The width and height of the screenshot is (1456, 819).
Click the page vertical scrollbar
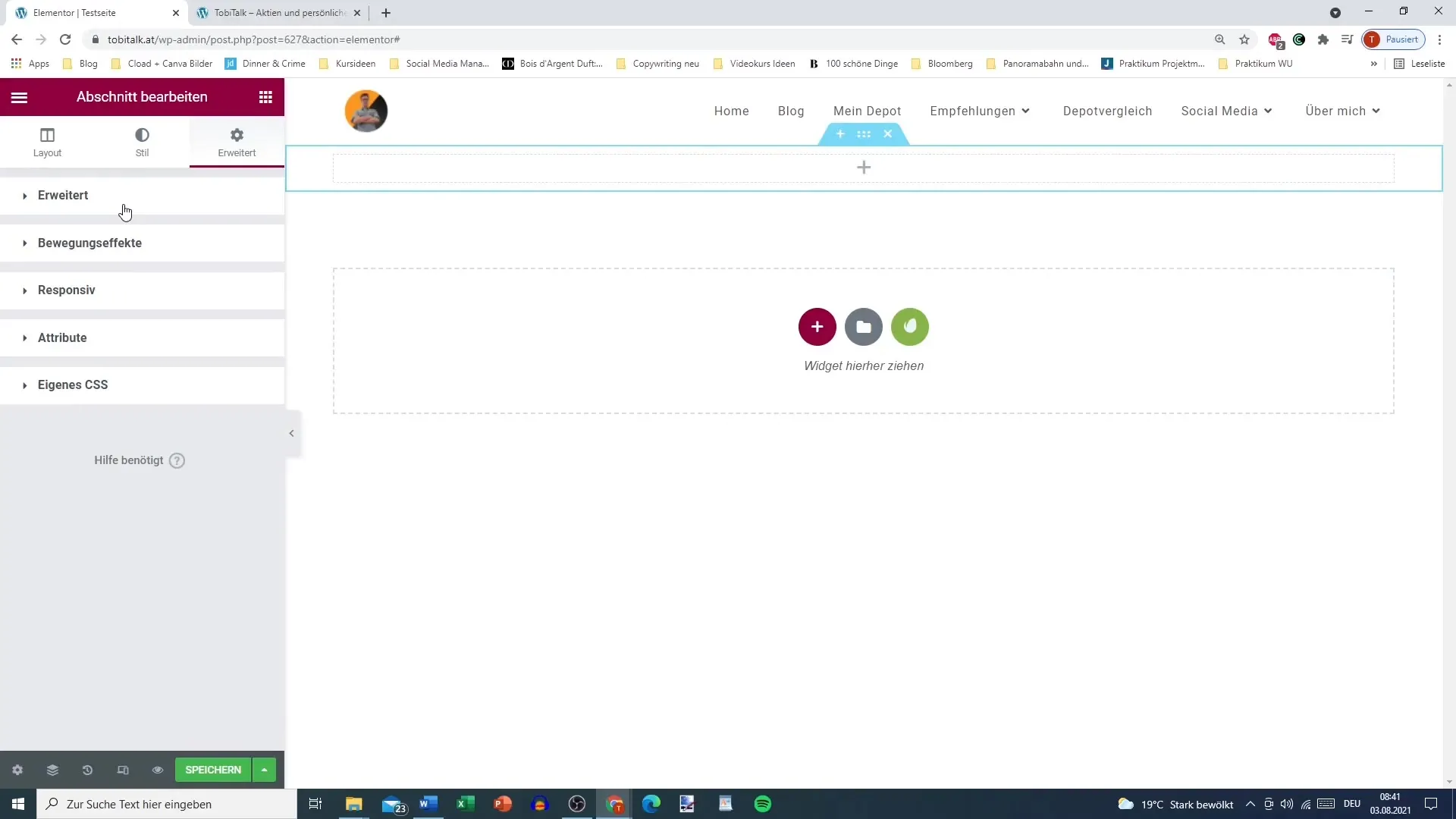(1449, 433)
